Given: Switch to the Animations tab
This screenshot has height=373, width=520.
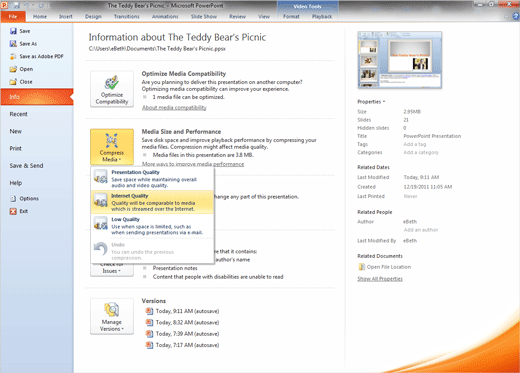Looking at the screenshot, I should pyautogui.click(x=165, y=16).
